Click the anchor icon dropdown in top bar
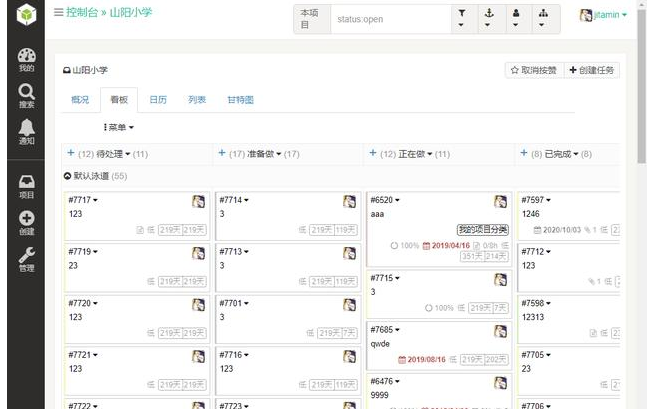Image resolution: width=652 pixels, height=409 pixels. coord(488,18)
